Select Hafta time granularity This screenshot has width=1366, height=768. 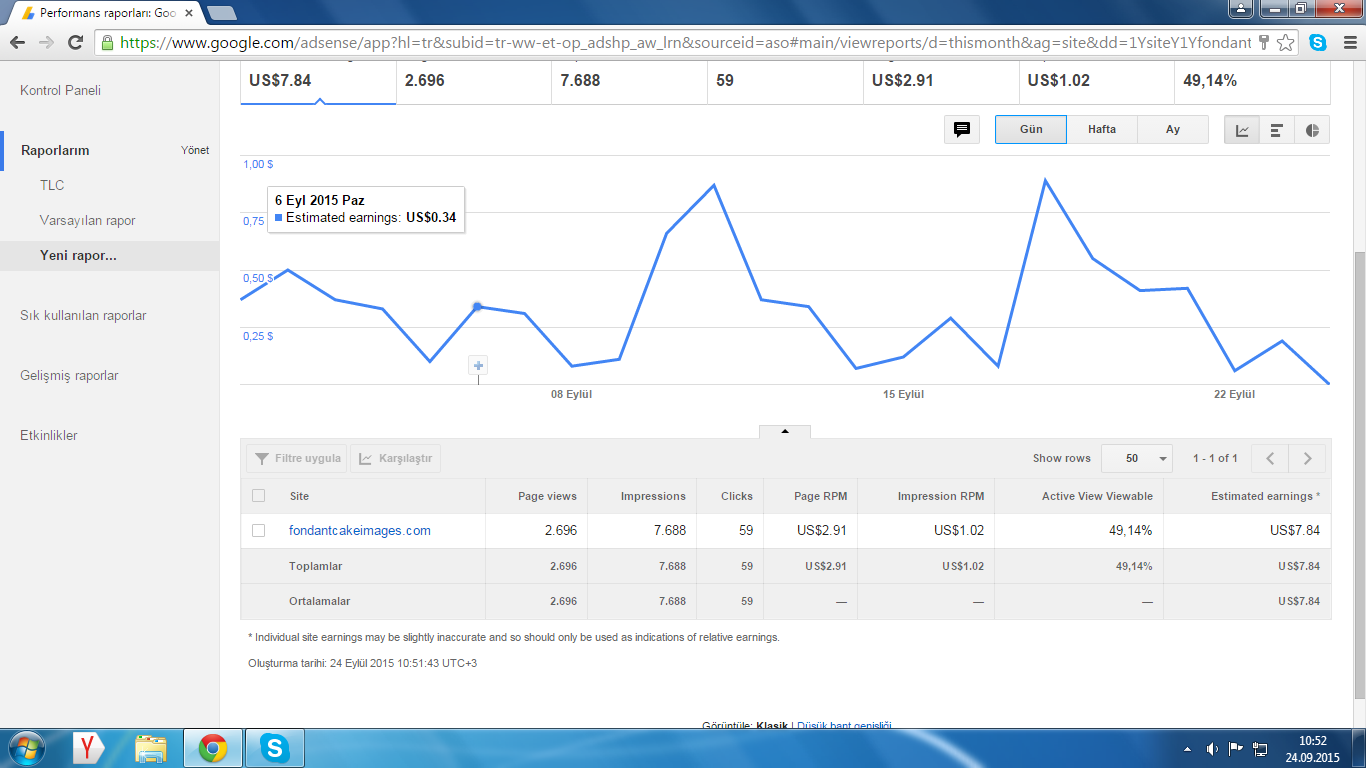1102,130
